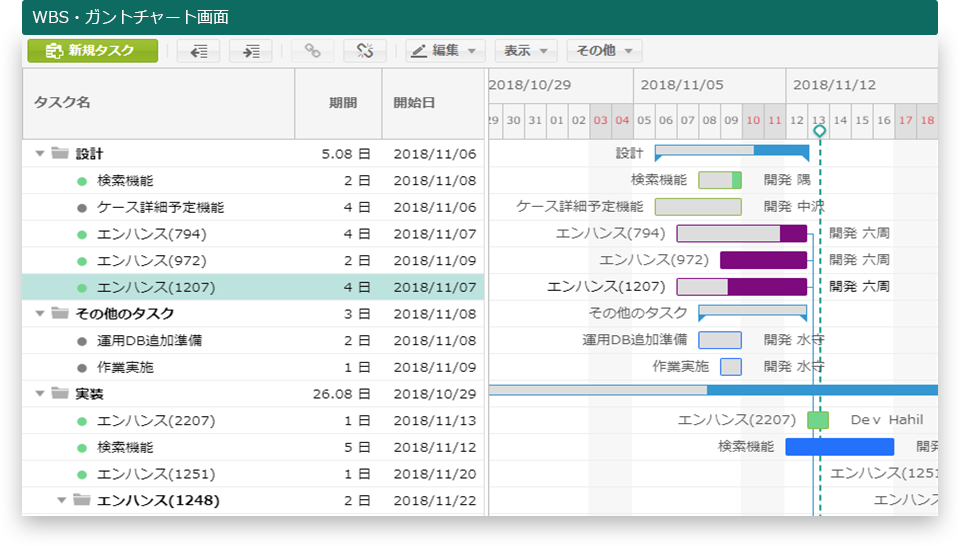960x546 pixels.
Task: Collapse the その他のタスク folder group
Action: tap(40, 313)
